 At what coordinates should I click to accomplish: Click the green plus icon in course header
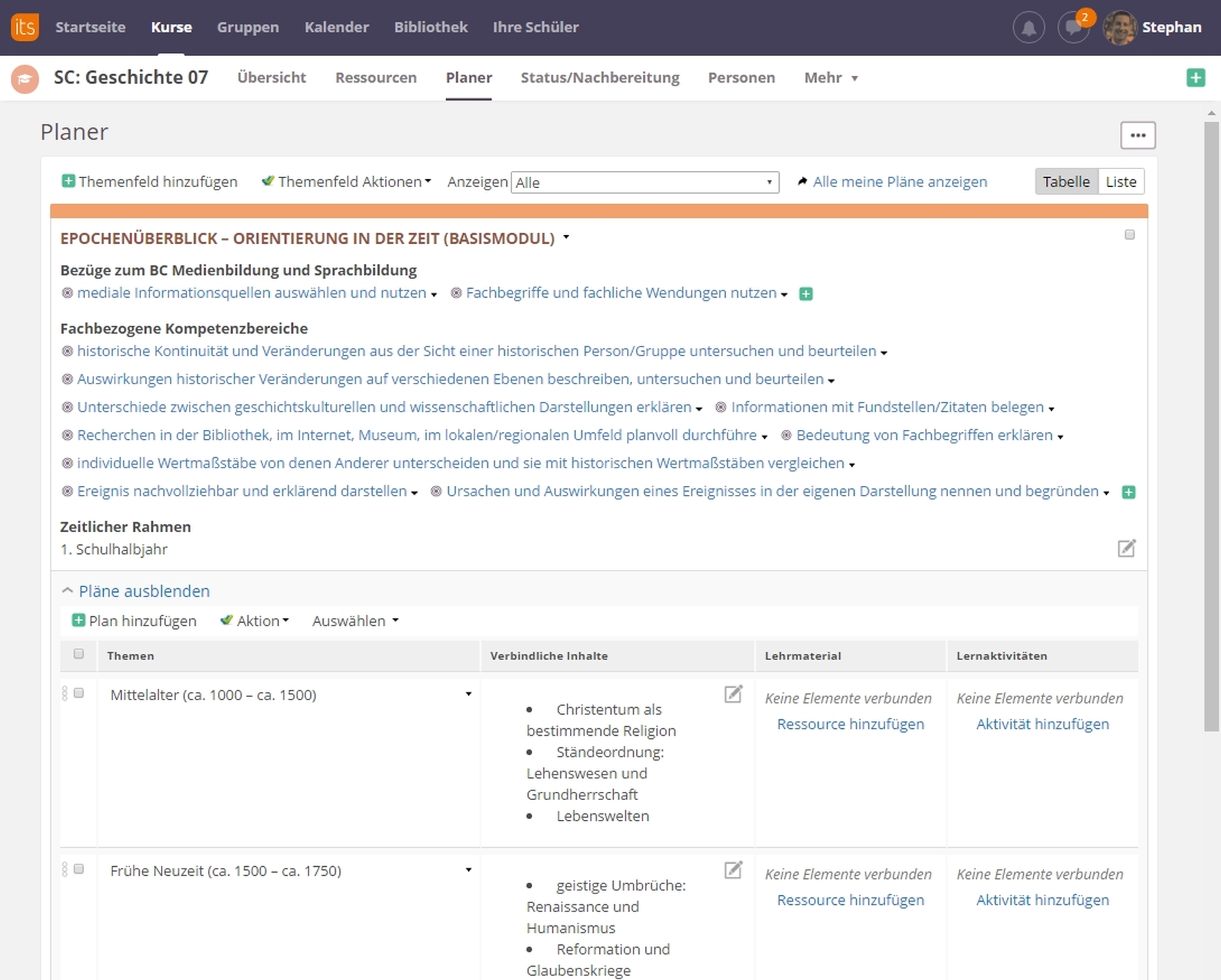tap(1196, 78)
